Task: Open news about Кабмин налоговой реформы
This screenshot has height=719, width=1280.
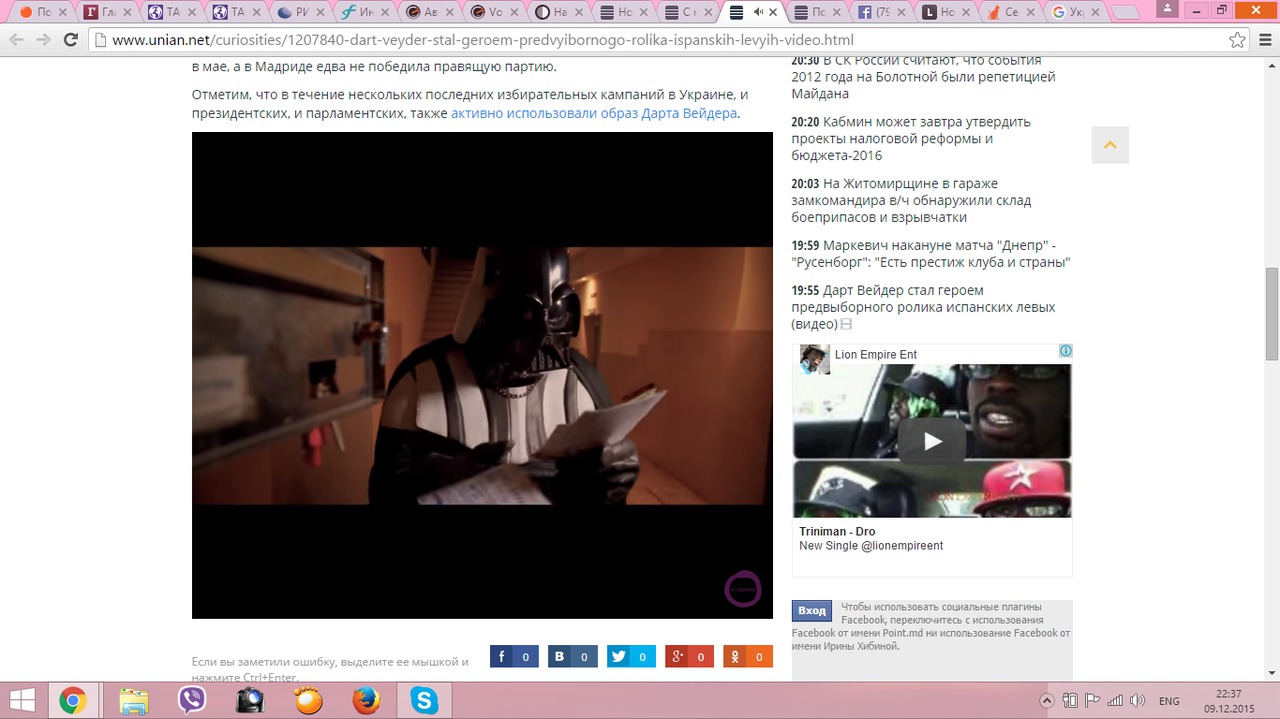Action: click(x=911, y=138)
